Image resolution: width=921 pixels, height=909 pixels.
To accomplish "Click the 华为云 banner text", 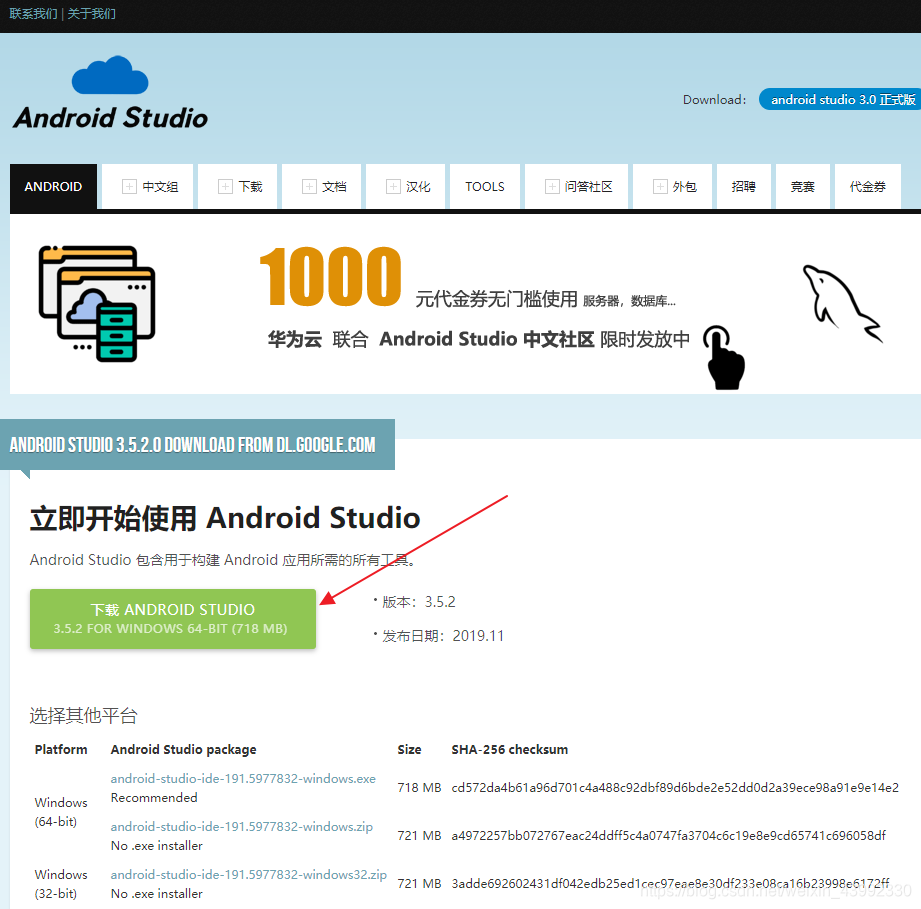I will (x=295, y=339).
